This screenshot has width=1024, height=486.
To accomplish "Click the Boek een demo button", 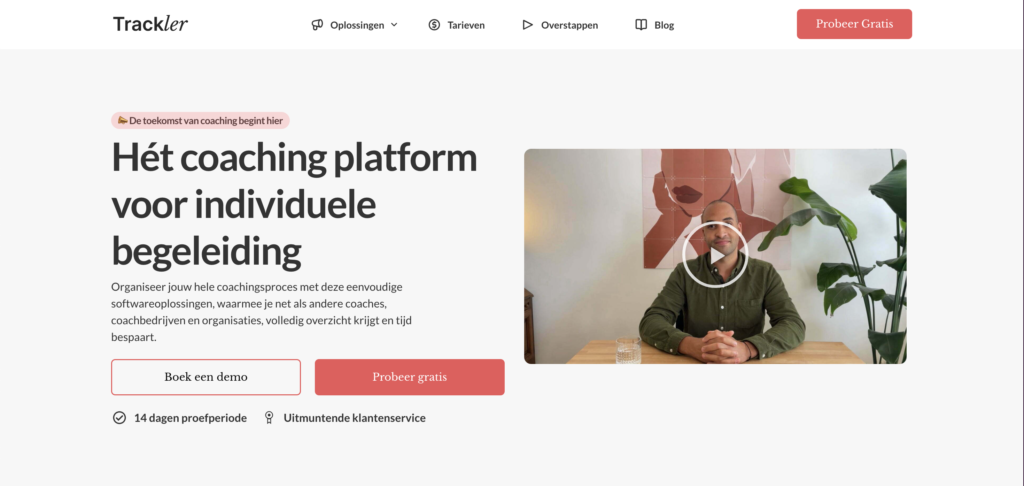I will click(206, 377).
